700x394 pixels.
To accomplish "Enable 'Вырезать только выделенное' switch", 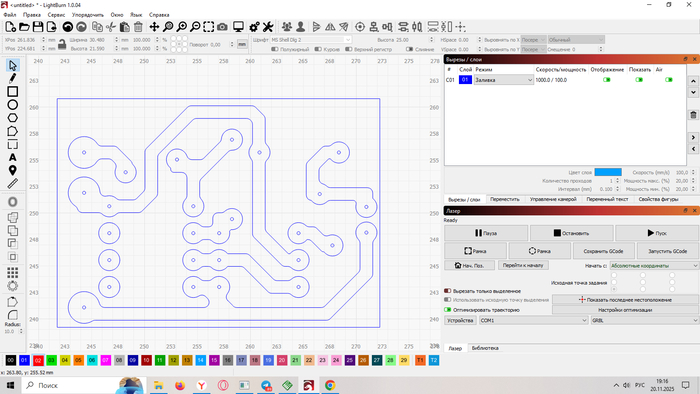I will (447, 291).
